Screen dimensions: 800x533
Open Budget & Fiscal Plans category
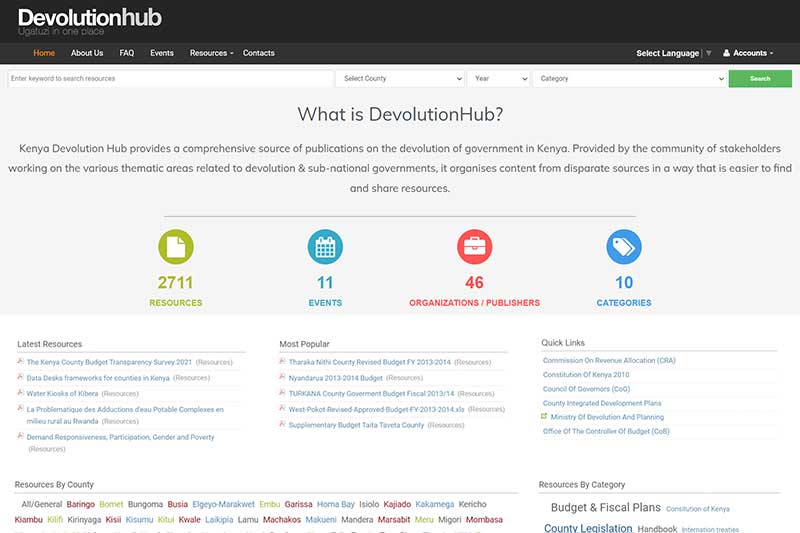tap(606, 508)
